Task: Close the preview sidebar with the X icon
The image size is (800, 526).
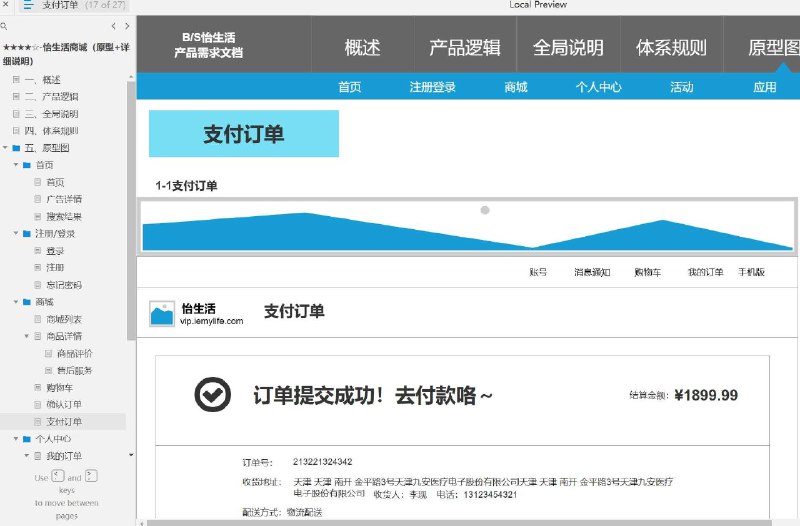Action: pyautogui.click(x=5, y=4)
